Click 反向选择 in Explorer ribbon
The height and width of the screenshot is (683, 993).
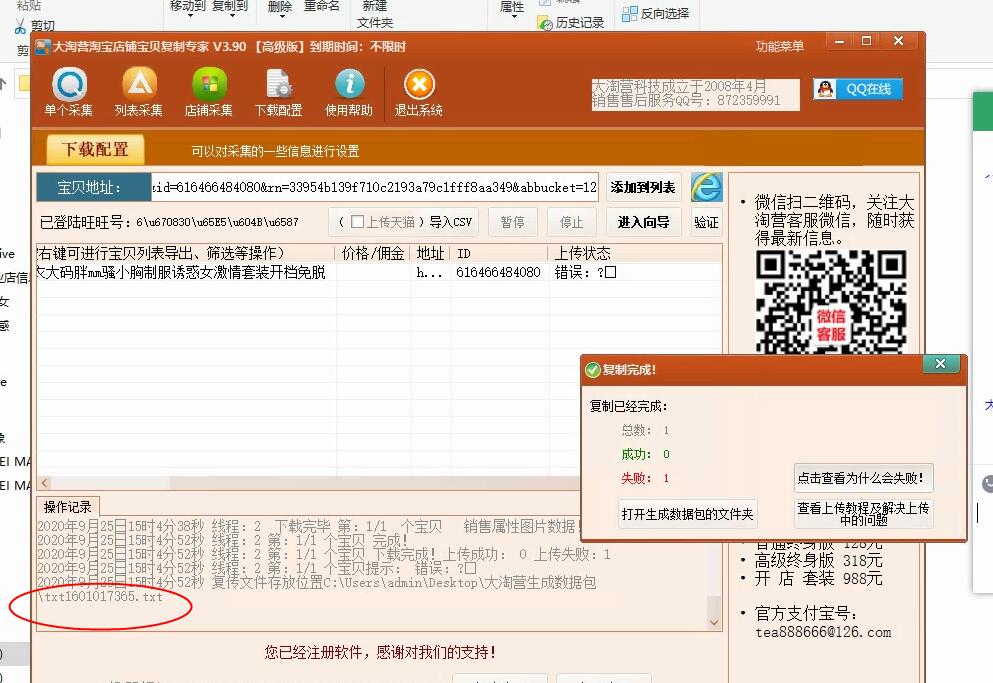656,13
